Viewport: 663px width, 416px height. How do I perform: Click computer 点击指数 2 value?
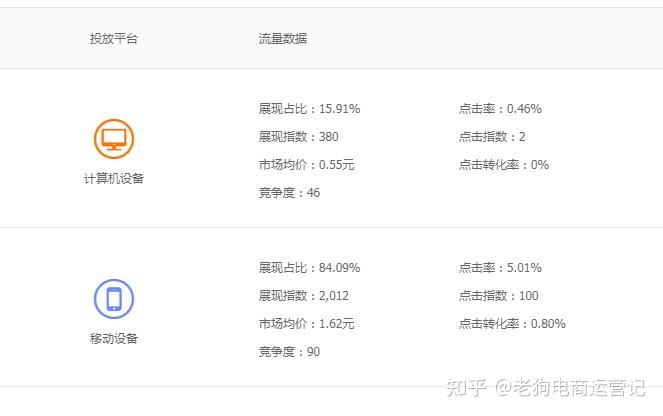(522, 137)
